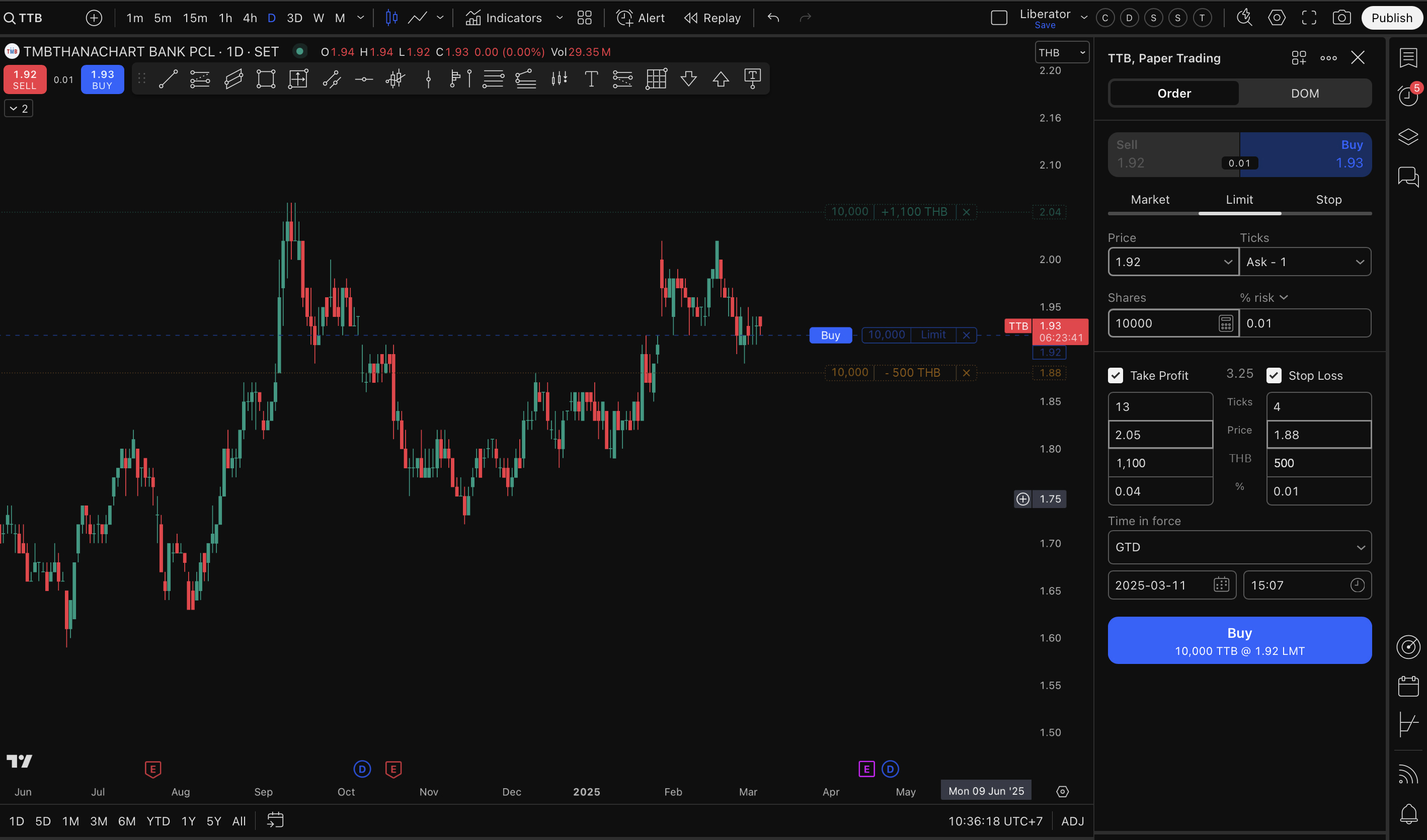Uncheck the Take Profit checkbox

pos(1116,375)
